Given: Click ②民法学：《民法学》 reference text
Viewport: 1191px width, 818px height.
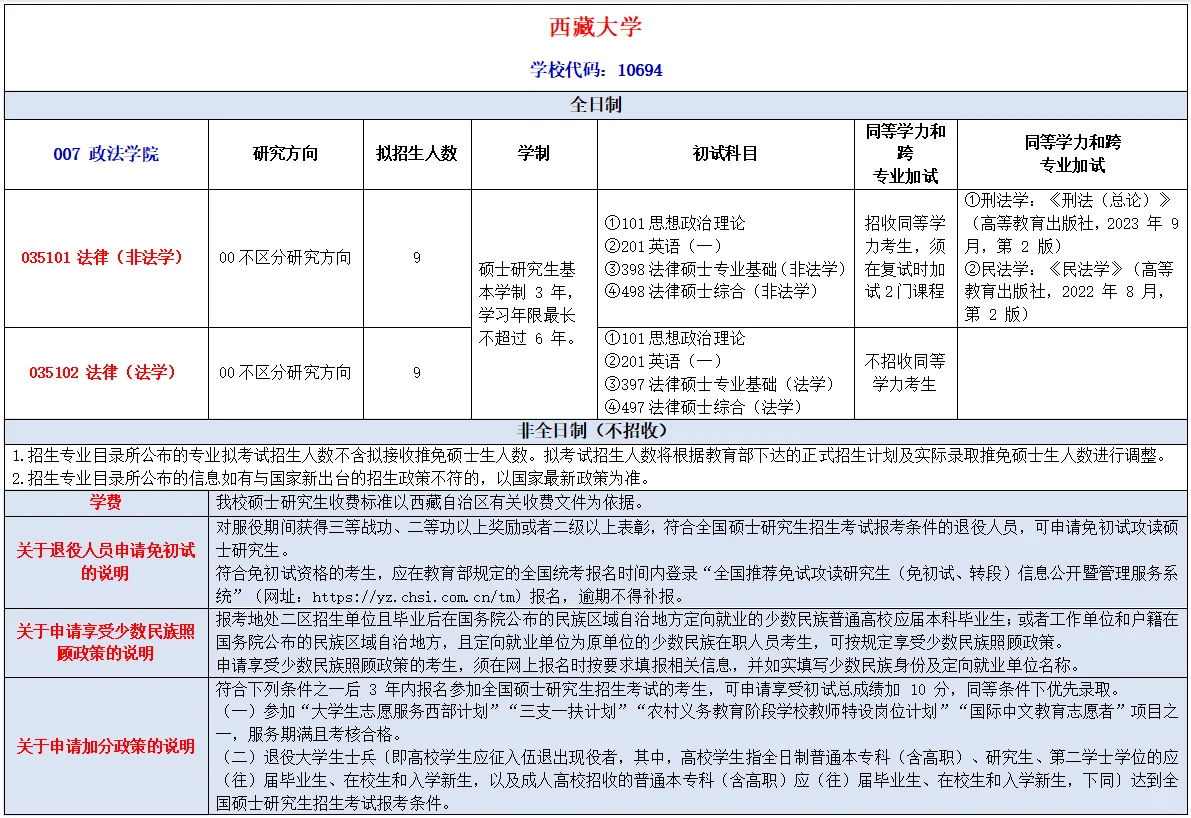Looking at the screenshot, I should click(1069, 292).
